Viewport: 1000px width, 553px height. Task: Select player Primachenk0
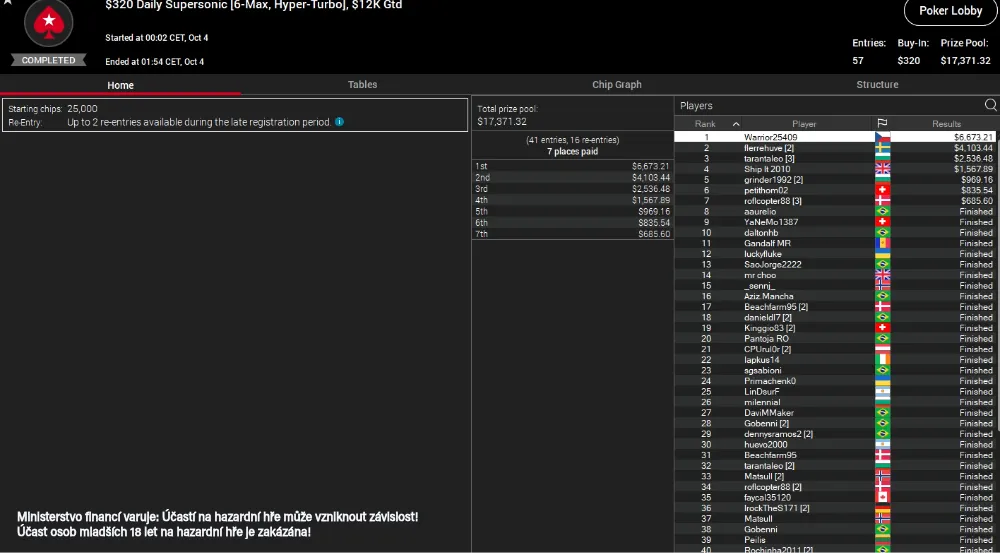(770, 381)
